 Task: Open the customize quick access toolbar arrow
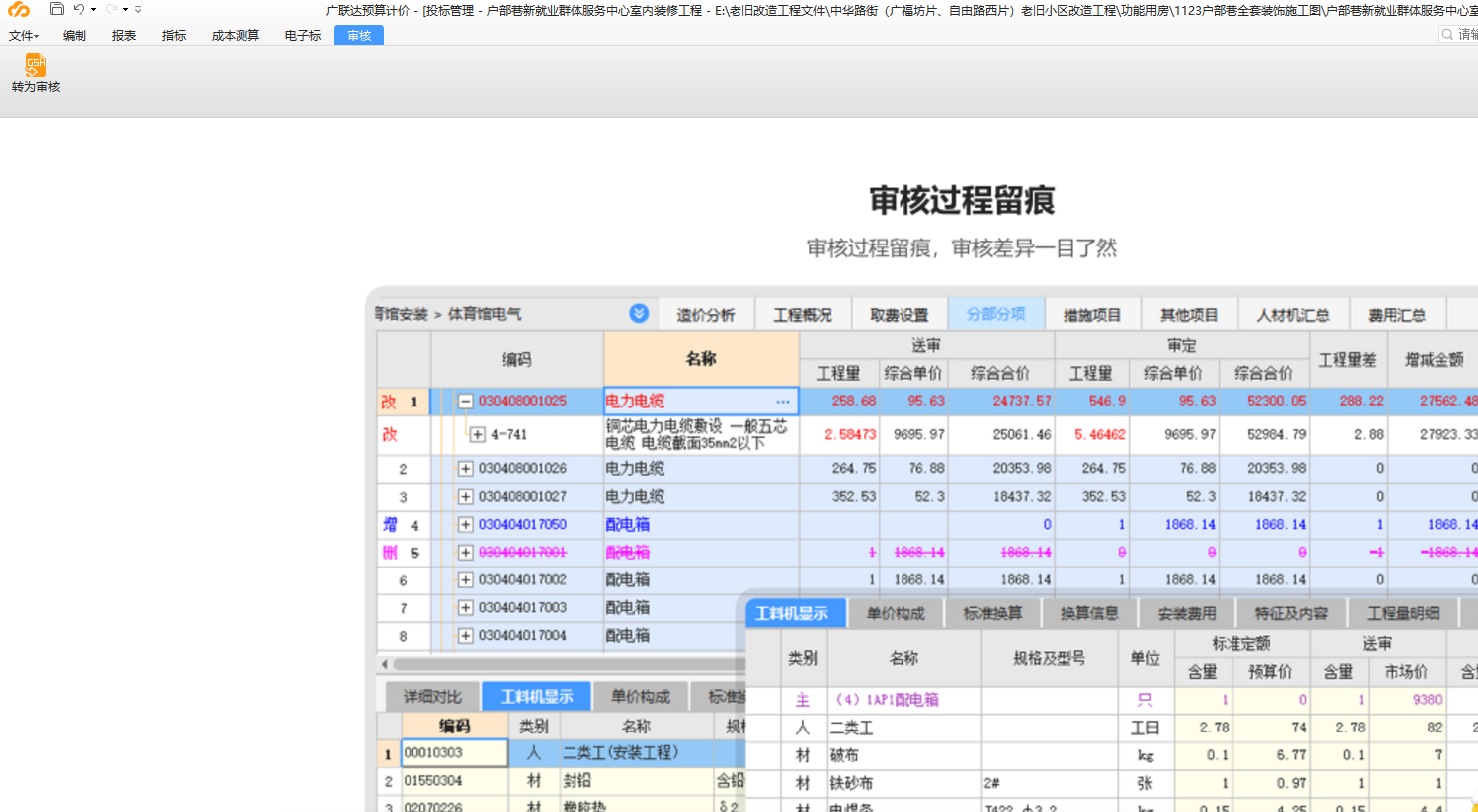coord(138,10)
